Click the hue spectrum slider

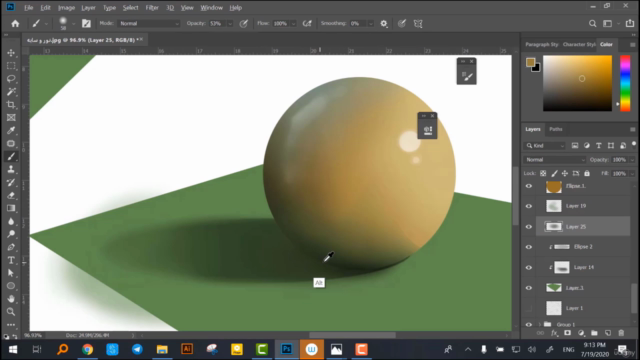[x=625, y=83]
